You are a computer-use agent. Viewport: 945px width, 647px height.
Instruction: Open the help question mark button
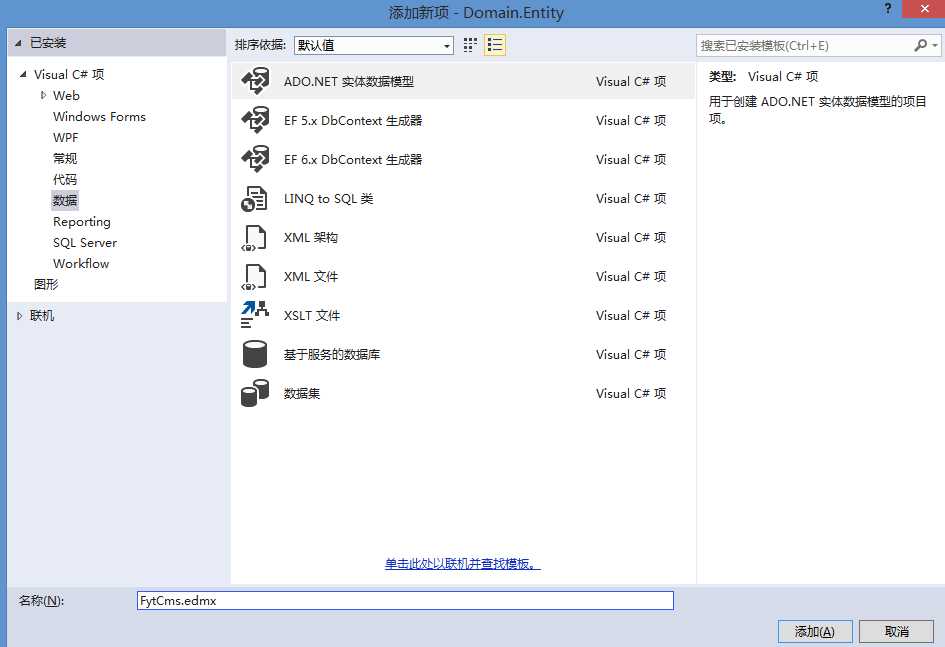tap(888, 8)
